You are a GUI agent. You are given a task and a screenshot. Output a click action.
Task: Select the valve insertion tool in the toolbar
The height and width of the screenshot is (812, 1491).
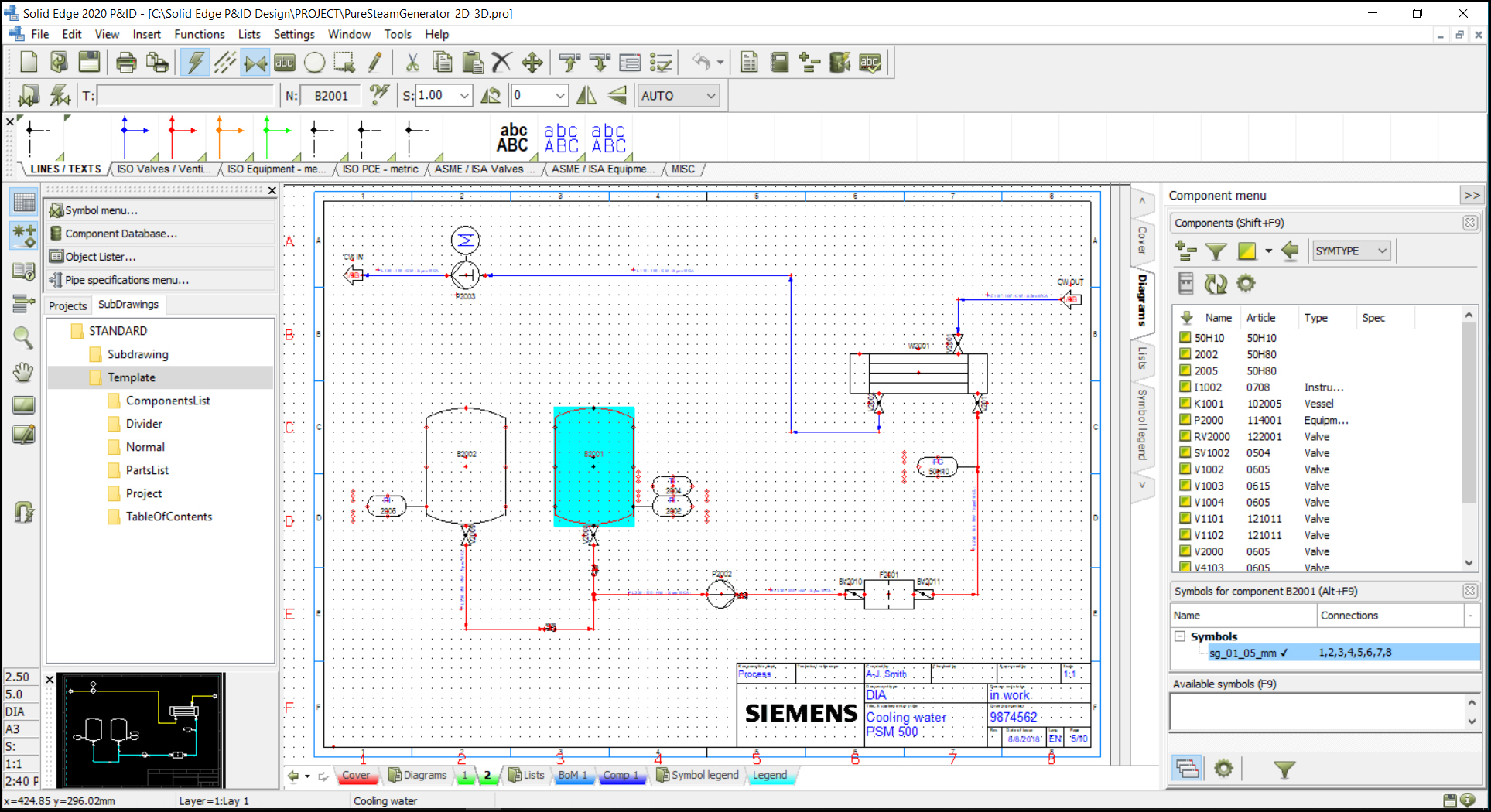tap(255, 62)
